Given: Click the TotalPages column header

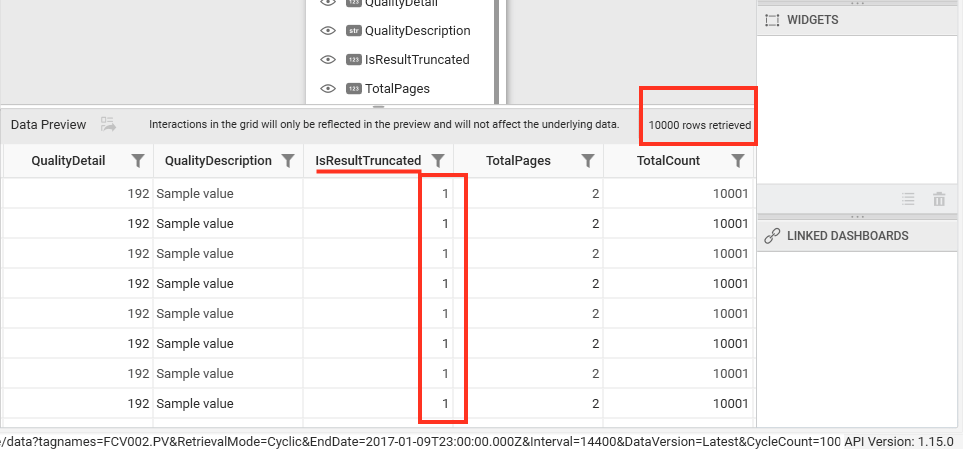Looking at the screenshot, I should click(x=518, y=161).
